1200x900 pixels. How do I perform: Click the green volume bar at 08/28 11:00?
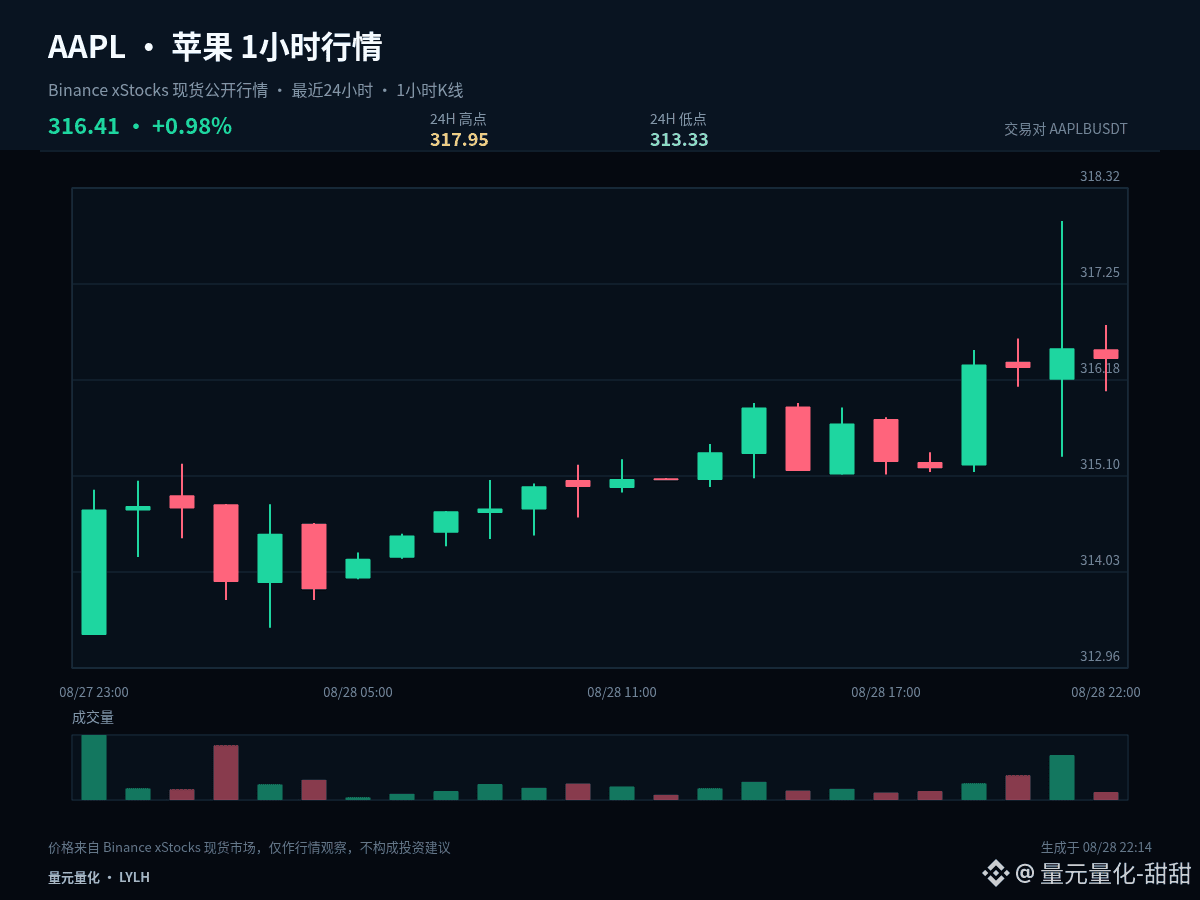[622, 793]
